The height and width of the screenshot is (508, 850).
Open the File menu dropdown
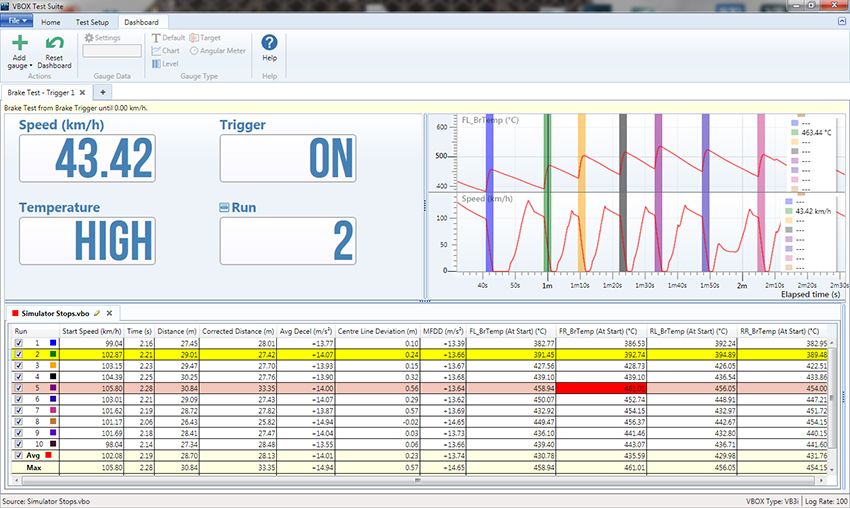click(17, 21)
